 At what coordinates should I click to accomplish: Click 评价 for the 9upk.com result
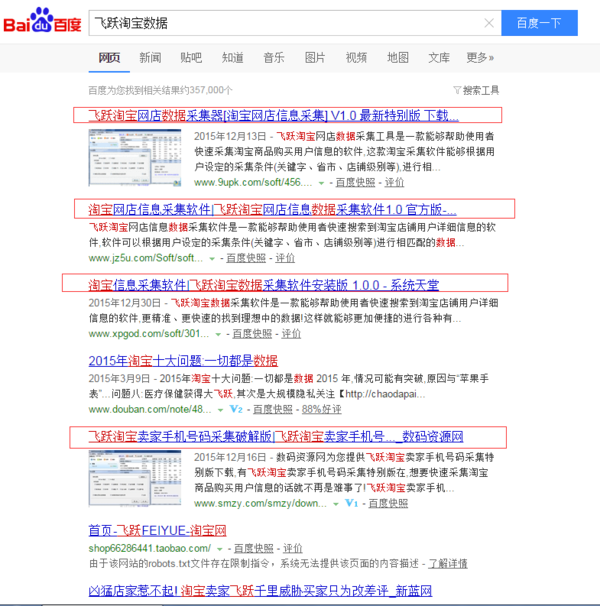click(394, 182)
